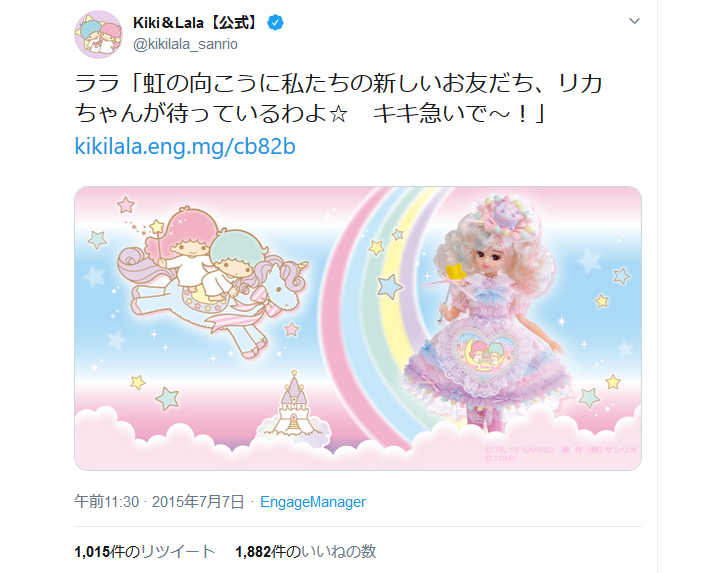This screenshot has height=573, width=720.
Task: View the 1,882件のいいねの数 list
Action: point(306,551)
